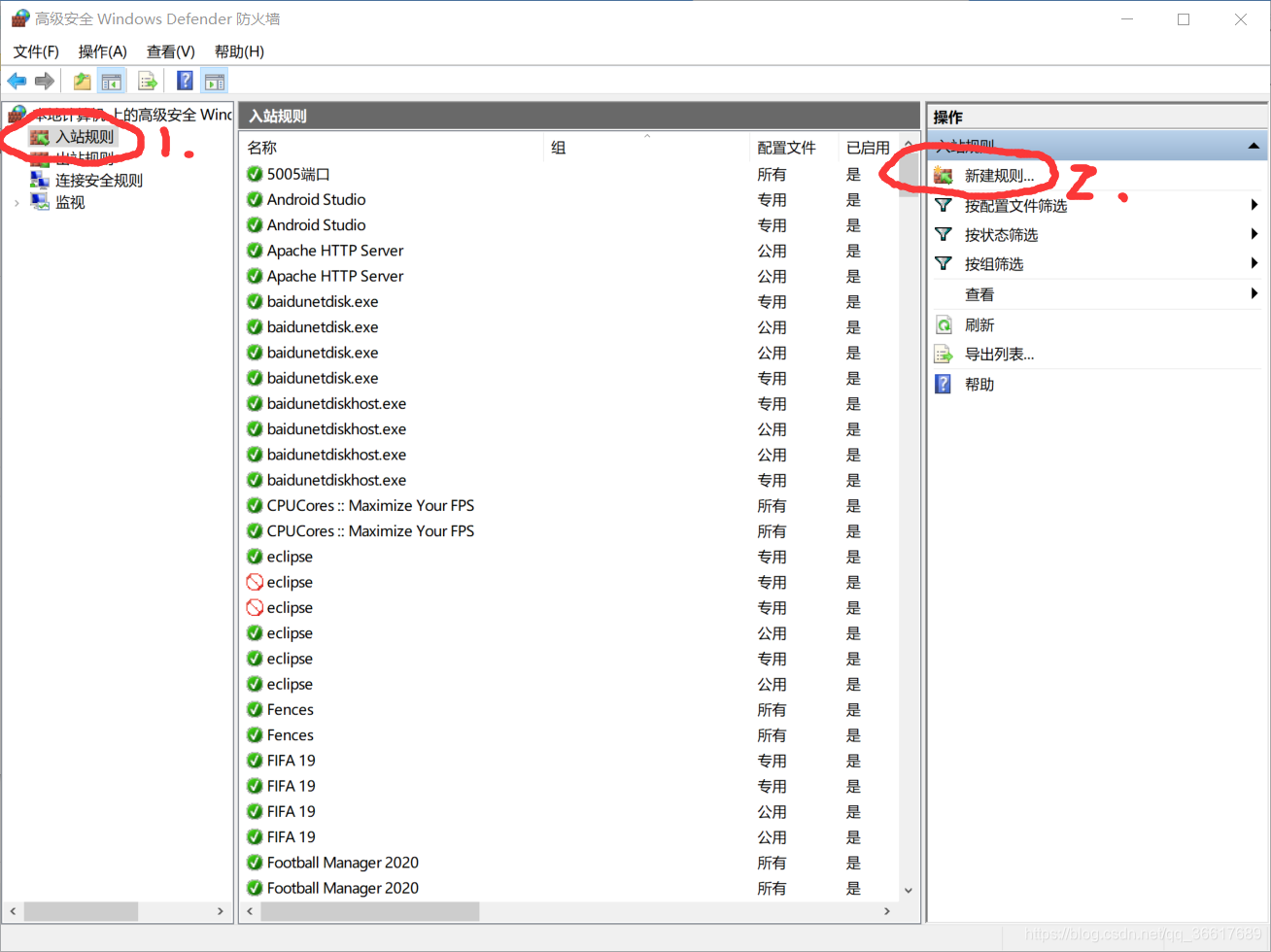Viewport: 1271px width, 952px height.
Task: Click the export icon beside 导出列表
Action: point(943,355)
